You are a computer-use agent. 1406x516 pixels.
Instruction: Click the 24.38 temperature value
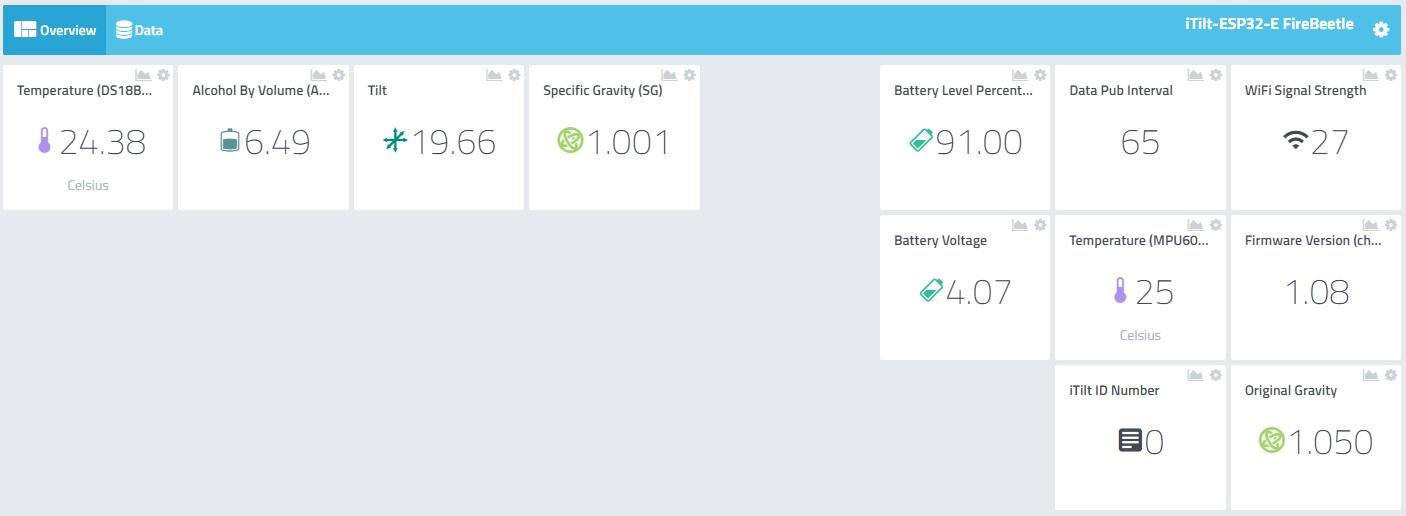click(x=102, y=142)
